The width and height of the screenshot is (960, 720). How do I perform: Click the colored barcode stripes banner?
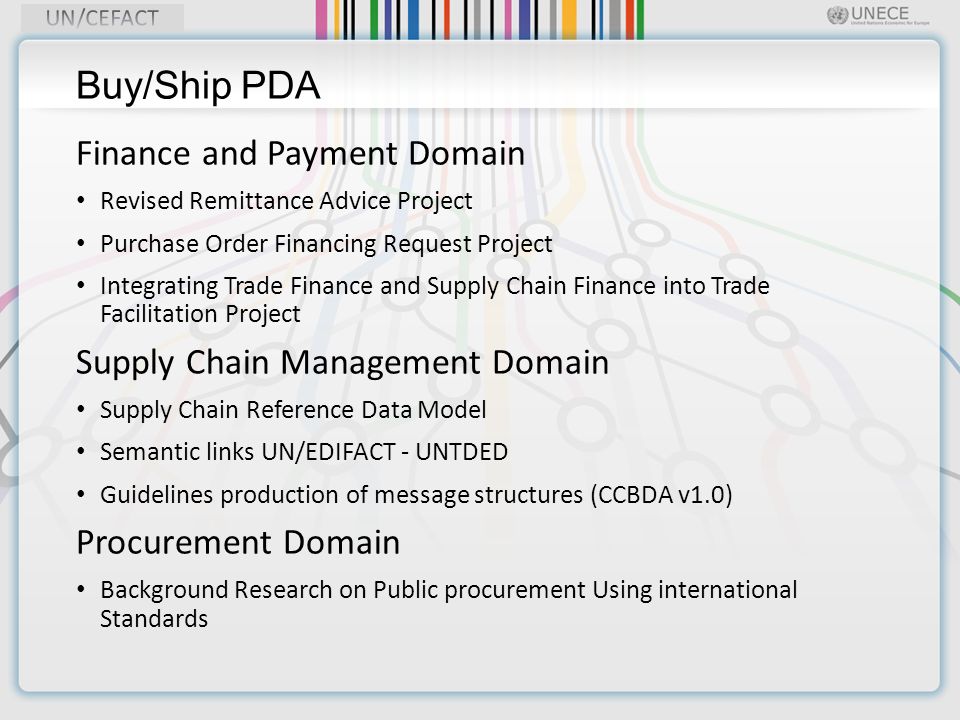pyautogui.click(x=479, y=20)
